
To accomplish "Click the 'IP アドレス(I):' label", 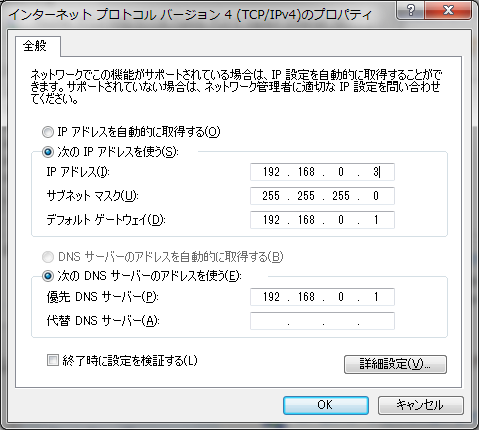I will [78, 172].
